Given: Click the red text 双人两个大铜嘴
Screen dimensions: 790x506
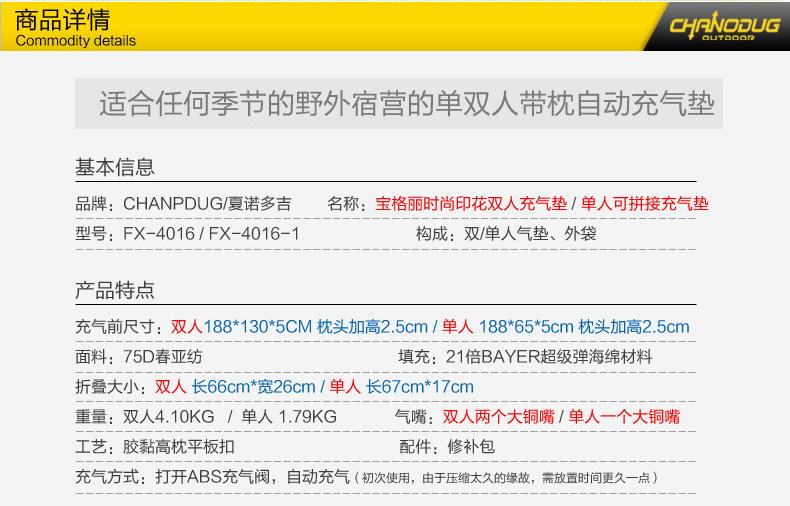Looking at the screenshot, I should (x=498, y=417).
